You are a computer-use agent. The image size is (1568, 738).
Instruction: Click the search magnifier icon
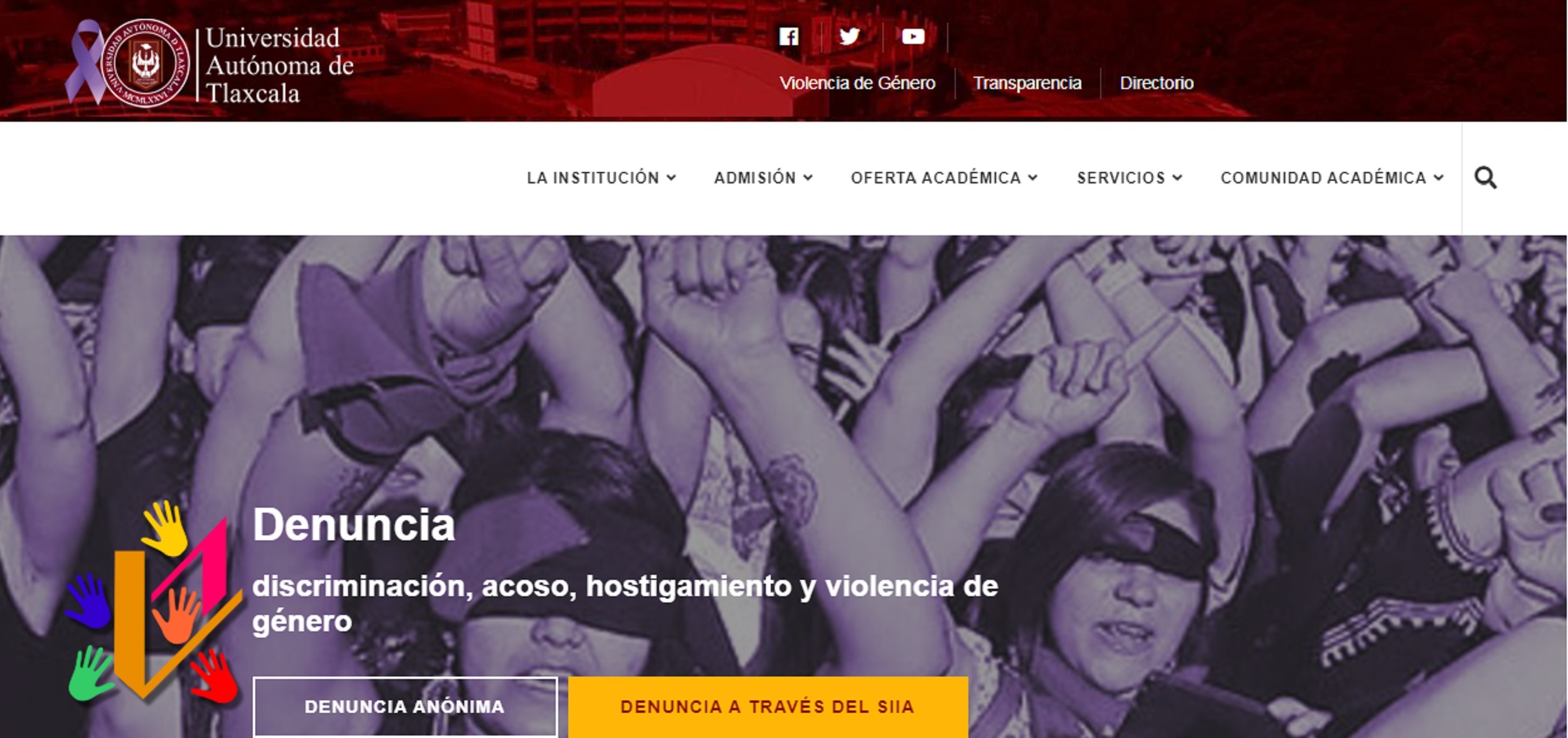pyautogui.click(x=1485, y=178)
